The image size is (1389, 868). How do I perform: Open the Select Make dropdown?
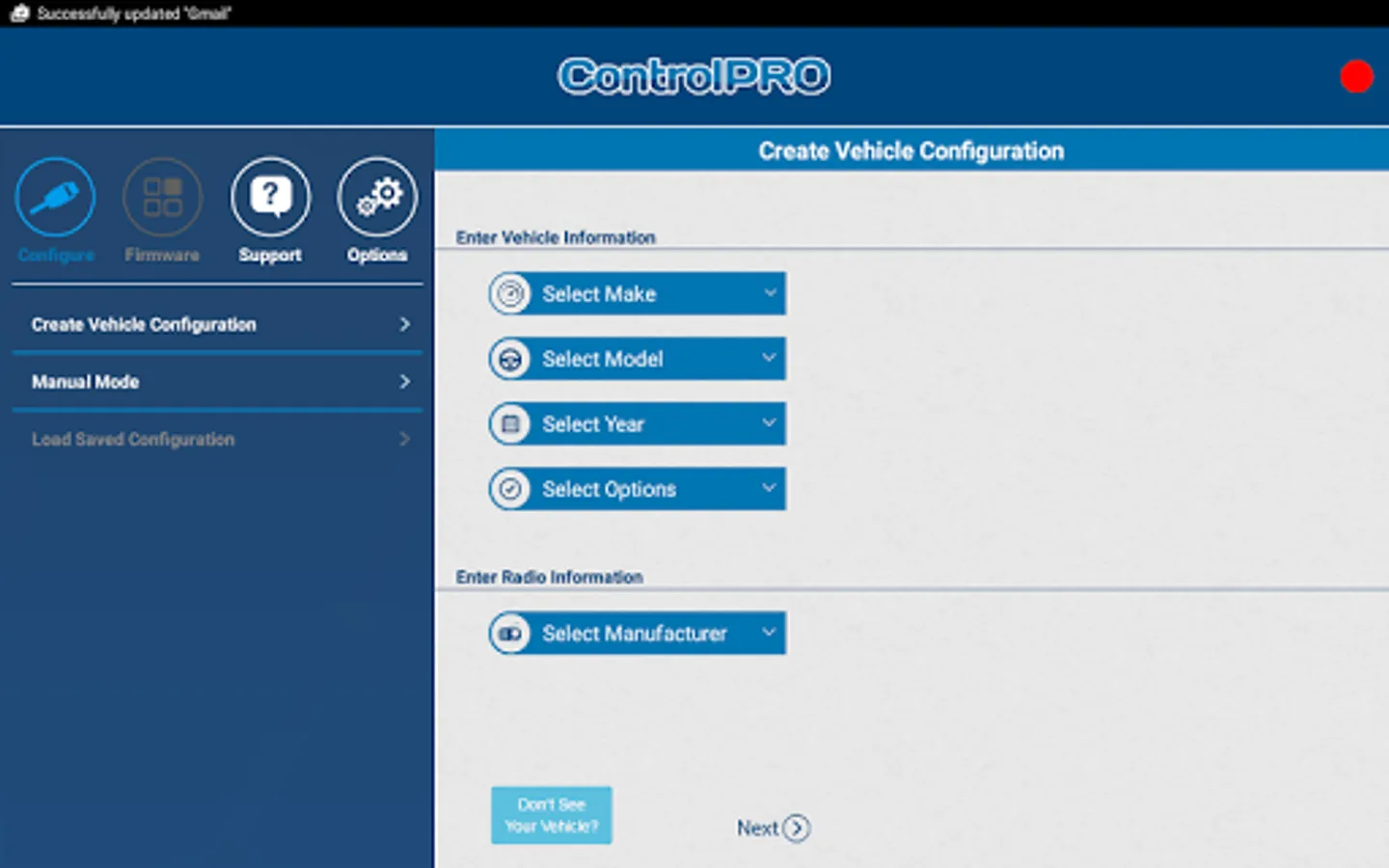coord(638,293)
